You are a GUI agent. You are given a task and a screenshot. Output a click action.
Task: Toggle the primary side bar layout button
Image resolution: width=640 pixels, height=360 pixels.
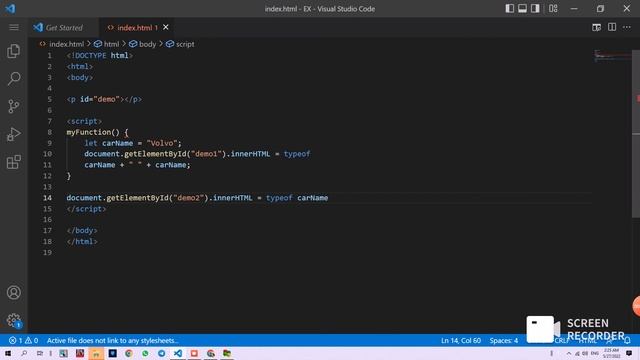pyautogui.click(x=509, y=9)
